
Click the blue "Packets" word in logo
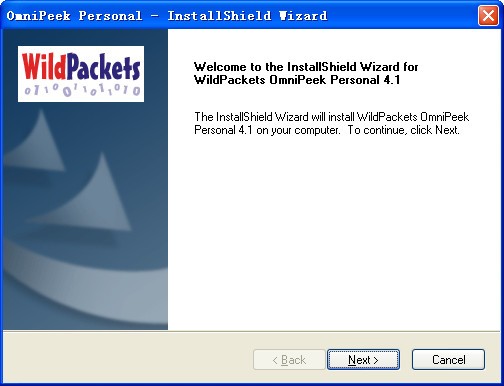(103, 67)
